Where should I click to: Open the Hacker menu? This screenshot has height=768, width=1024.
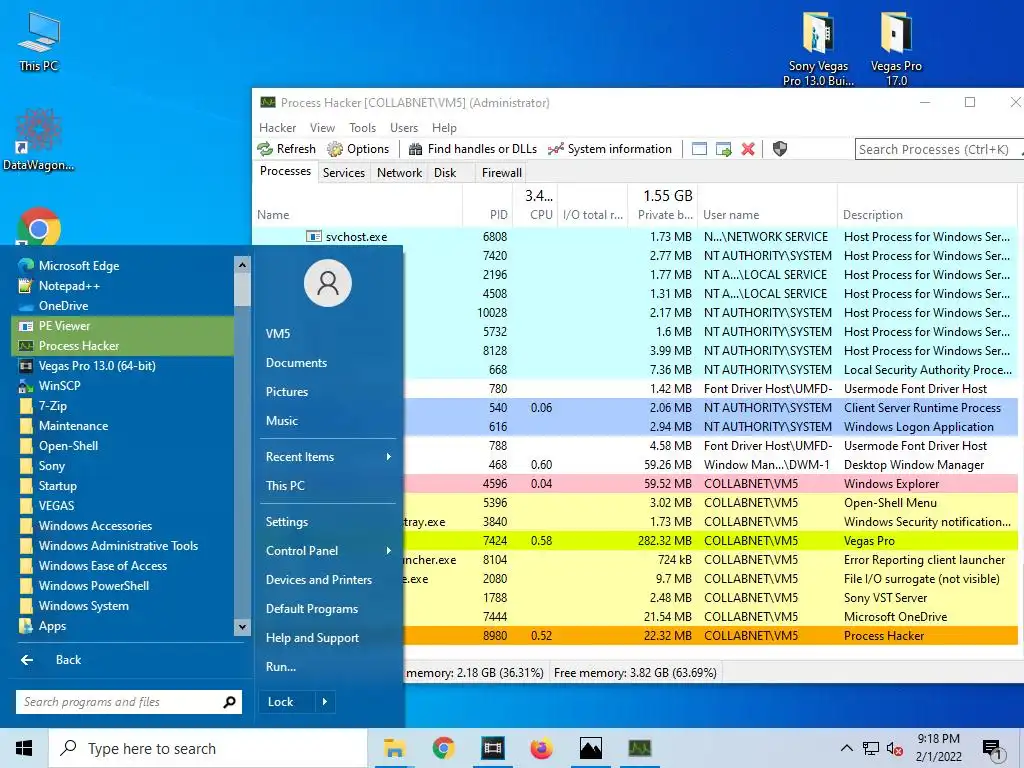[x=278, y=128]
